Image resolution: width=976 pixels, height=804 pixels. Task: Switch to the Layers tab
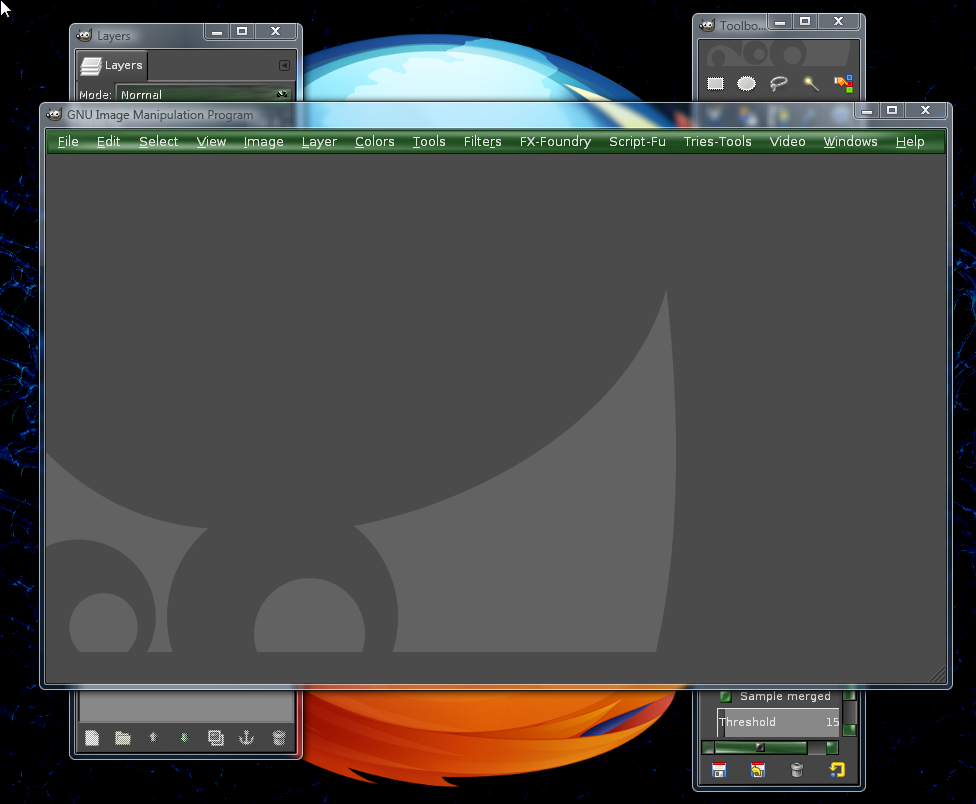pos(111,65)
